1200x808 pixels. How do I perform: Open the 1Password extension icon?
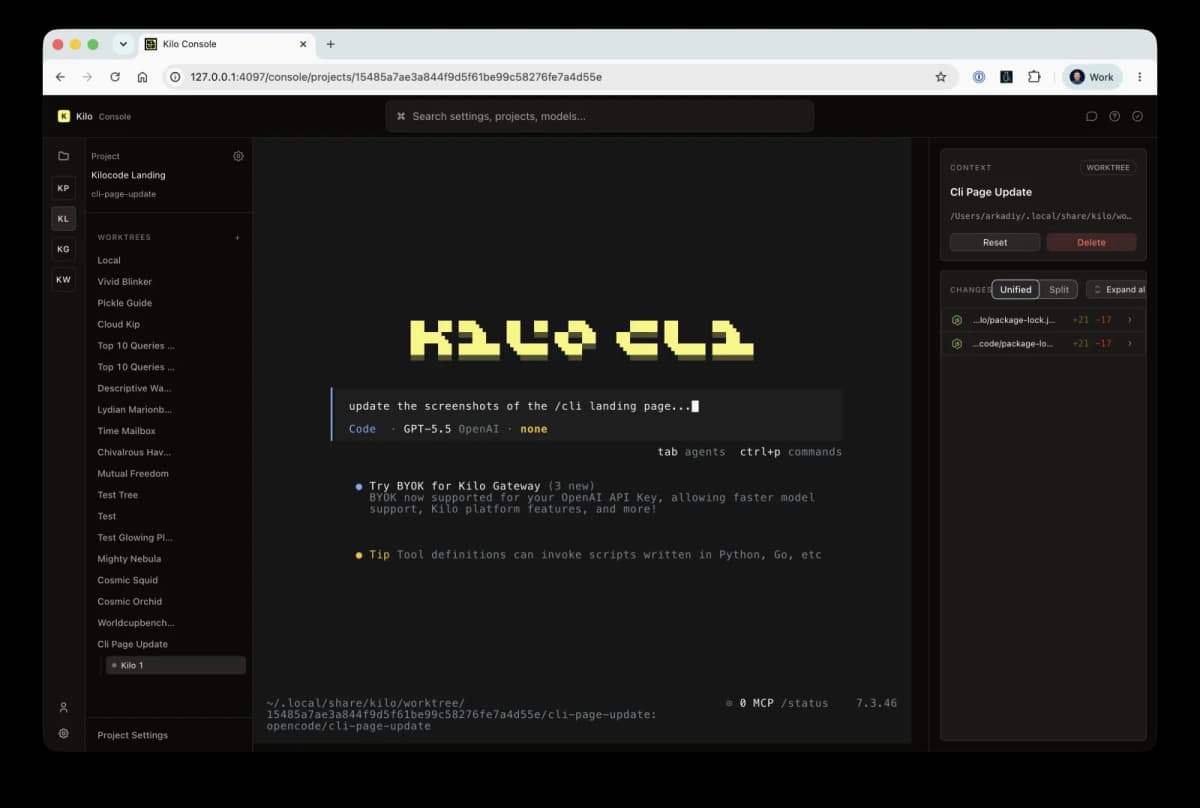(979, 77)
